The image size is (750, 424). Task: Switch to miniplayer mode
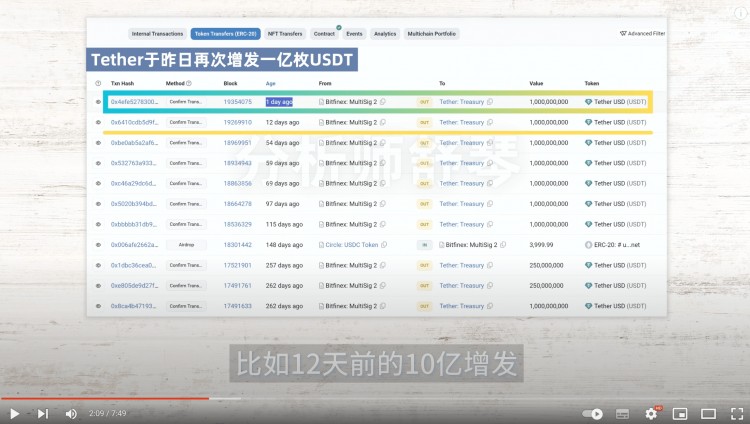pos(680,413)
